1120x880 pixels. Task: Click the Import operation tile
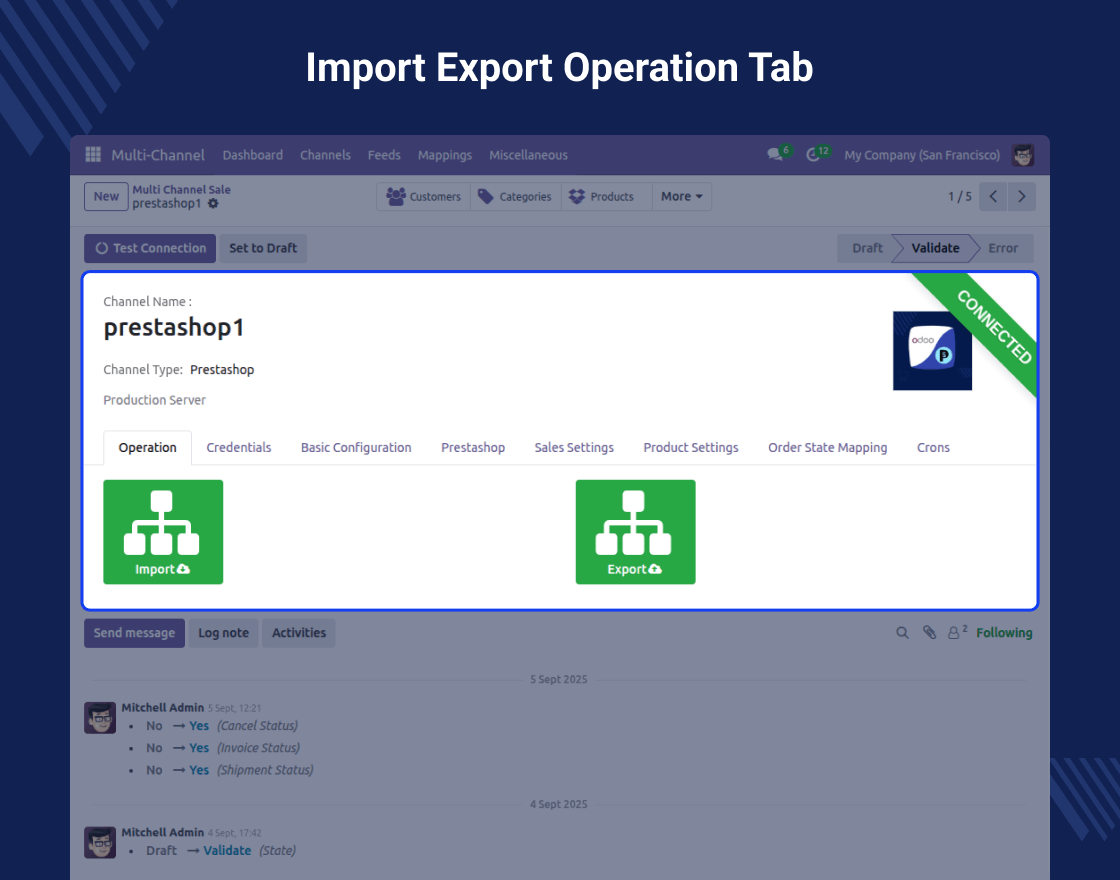(163, 532)
